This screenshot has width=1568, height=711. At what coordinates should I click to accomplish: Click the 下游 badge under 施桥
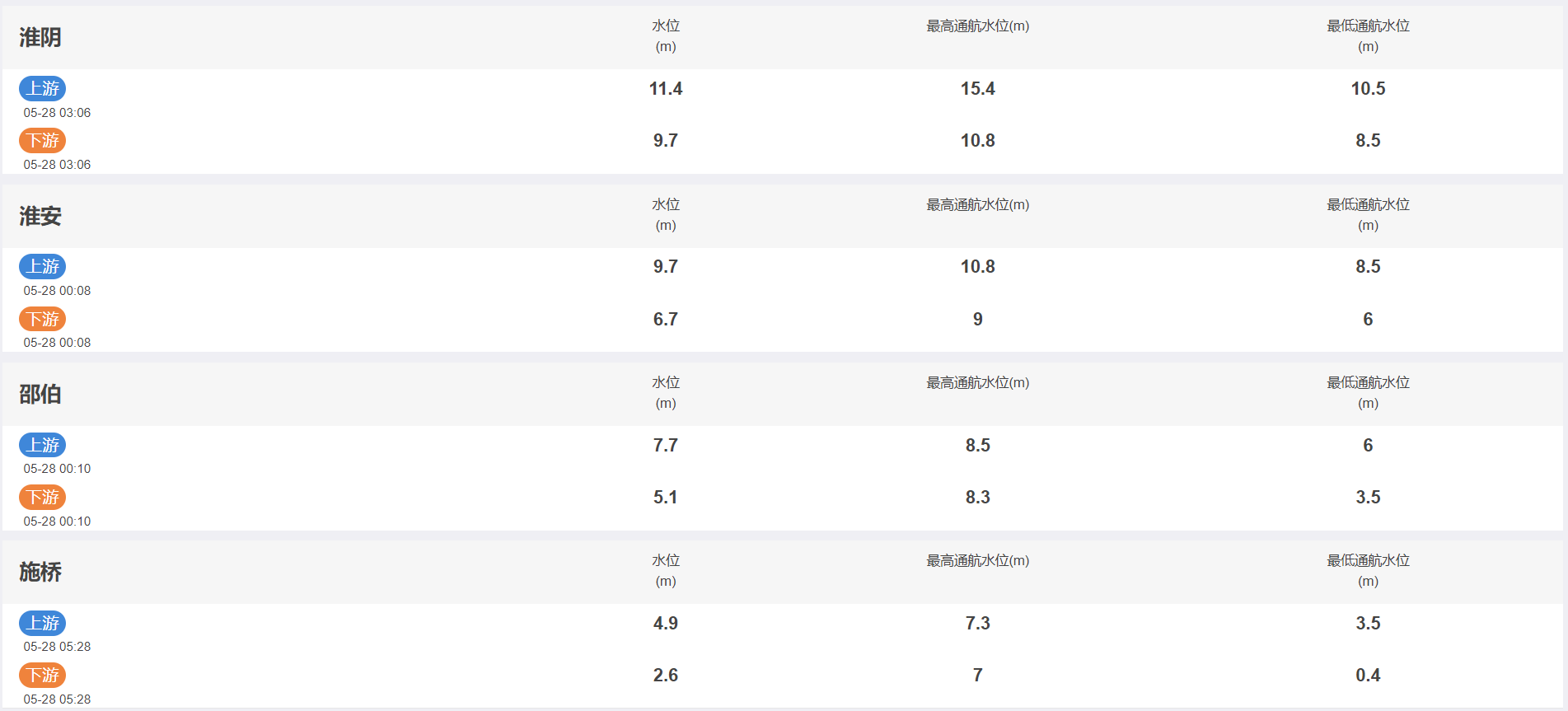point(43,675)
